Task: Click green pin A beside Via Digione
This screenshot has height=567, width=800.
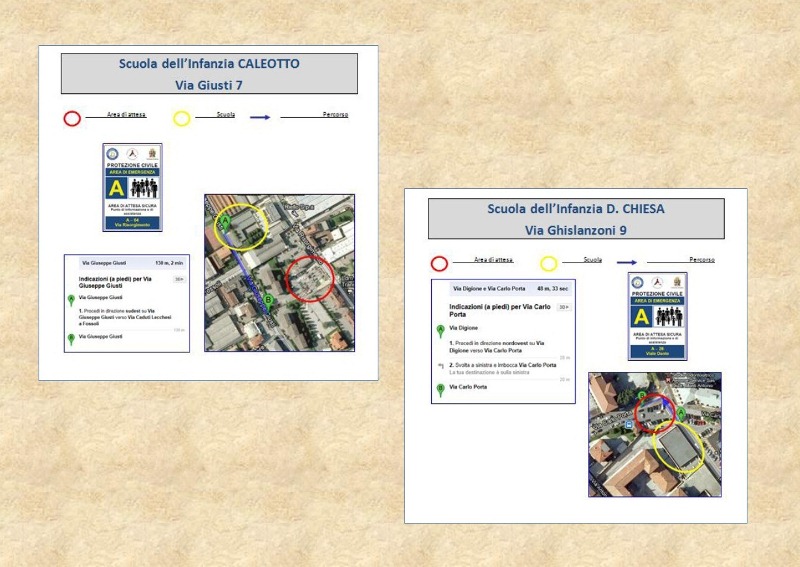Action: point(440,330)
